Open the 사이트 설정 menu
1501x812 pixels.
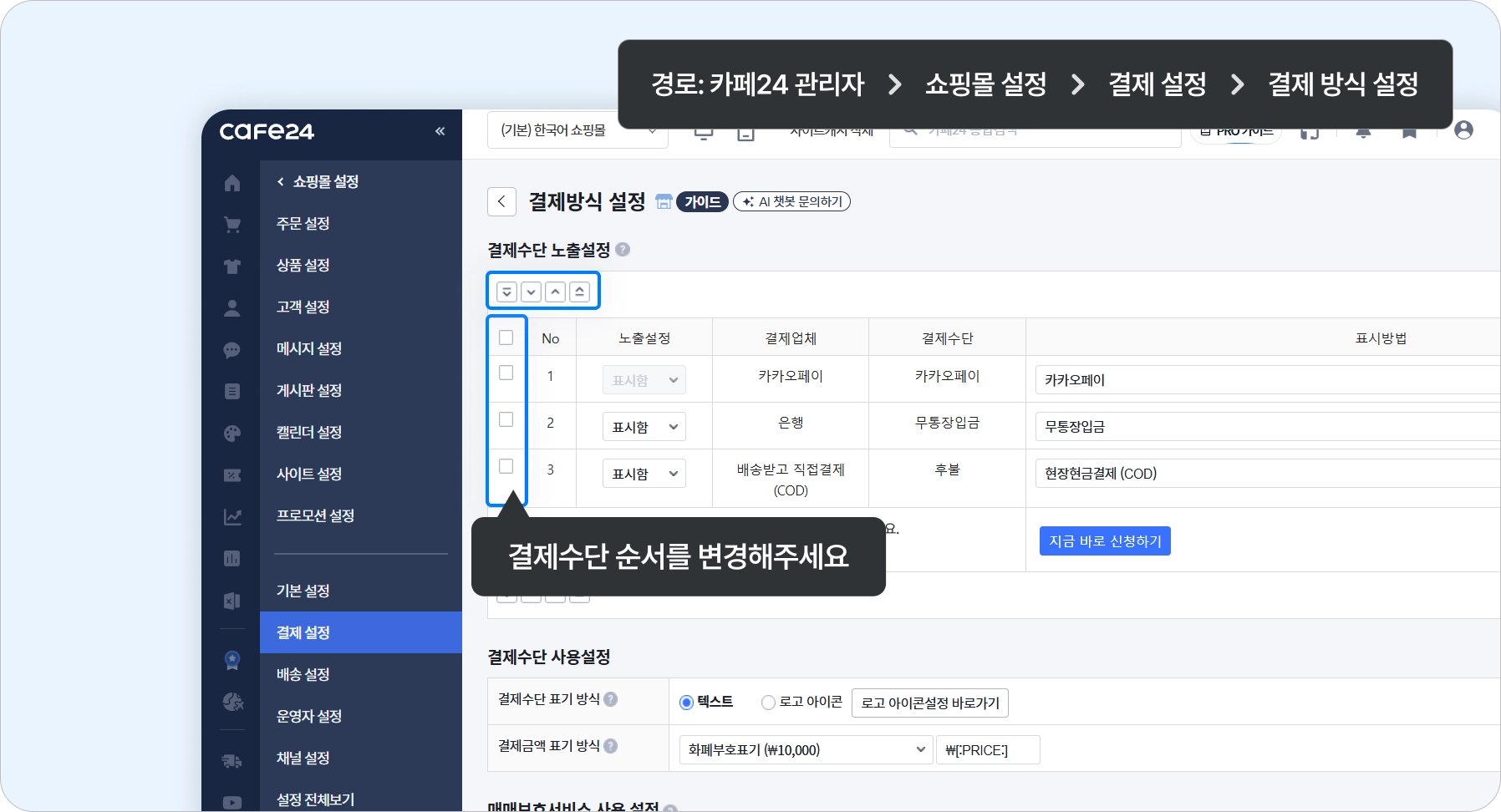click(x=309, y=474)
